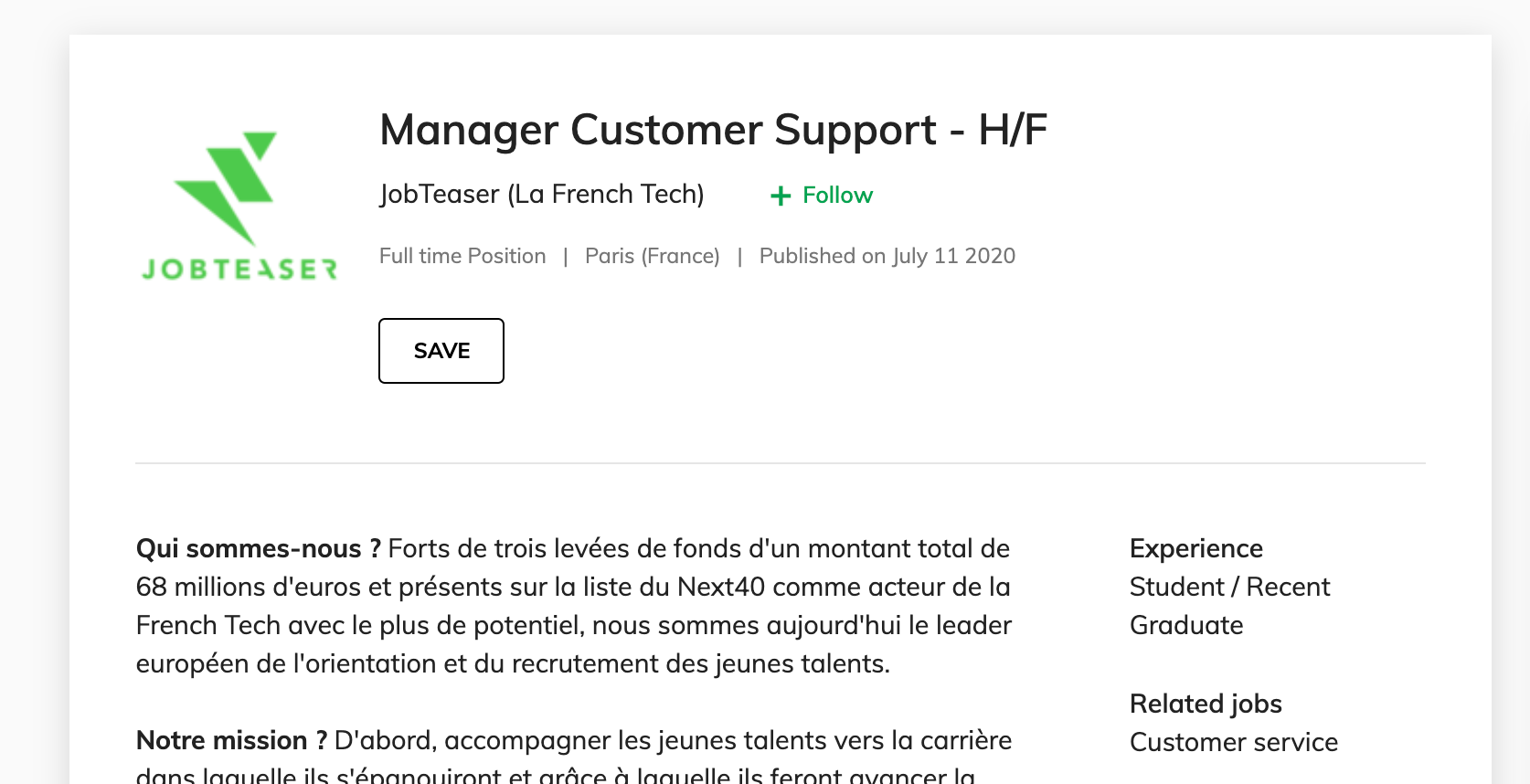Click the JOBTEASER wordmark under the logo
Image resolution: width=1530 pixels, height=784 pixels.
click(x=239, y=269)
